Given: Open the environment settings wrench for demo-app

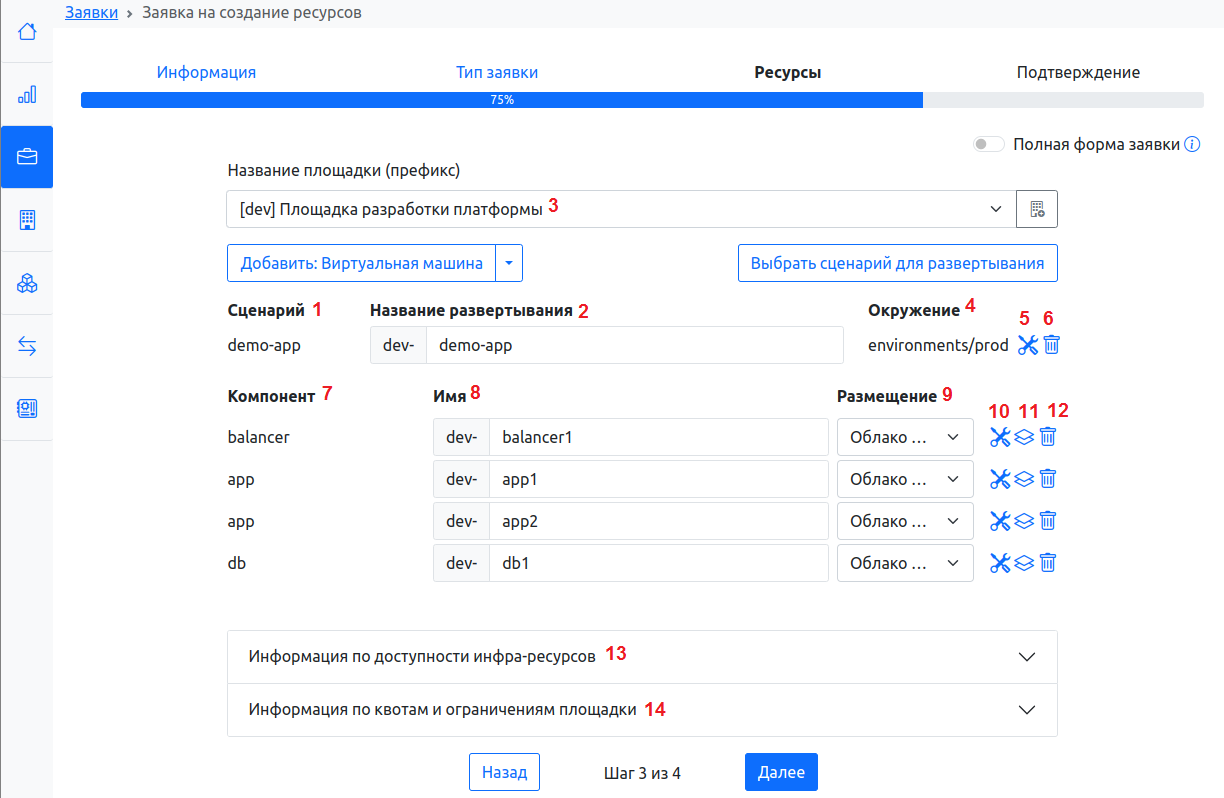Looking at the screenshot, I should tap(1027, 345).
